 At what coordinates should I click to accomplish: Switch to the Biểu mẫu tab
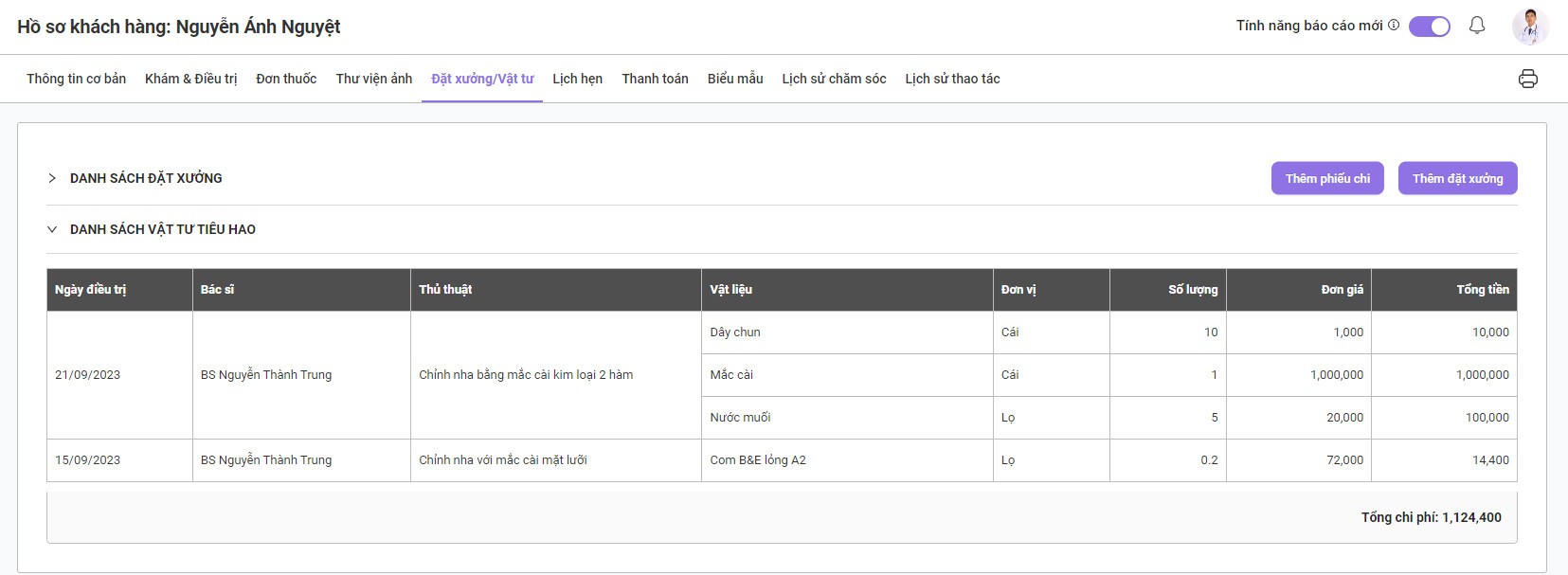coord(734,79)
